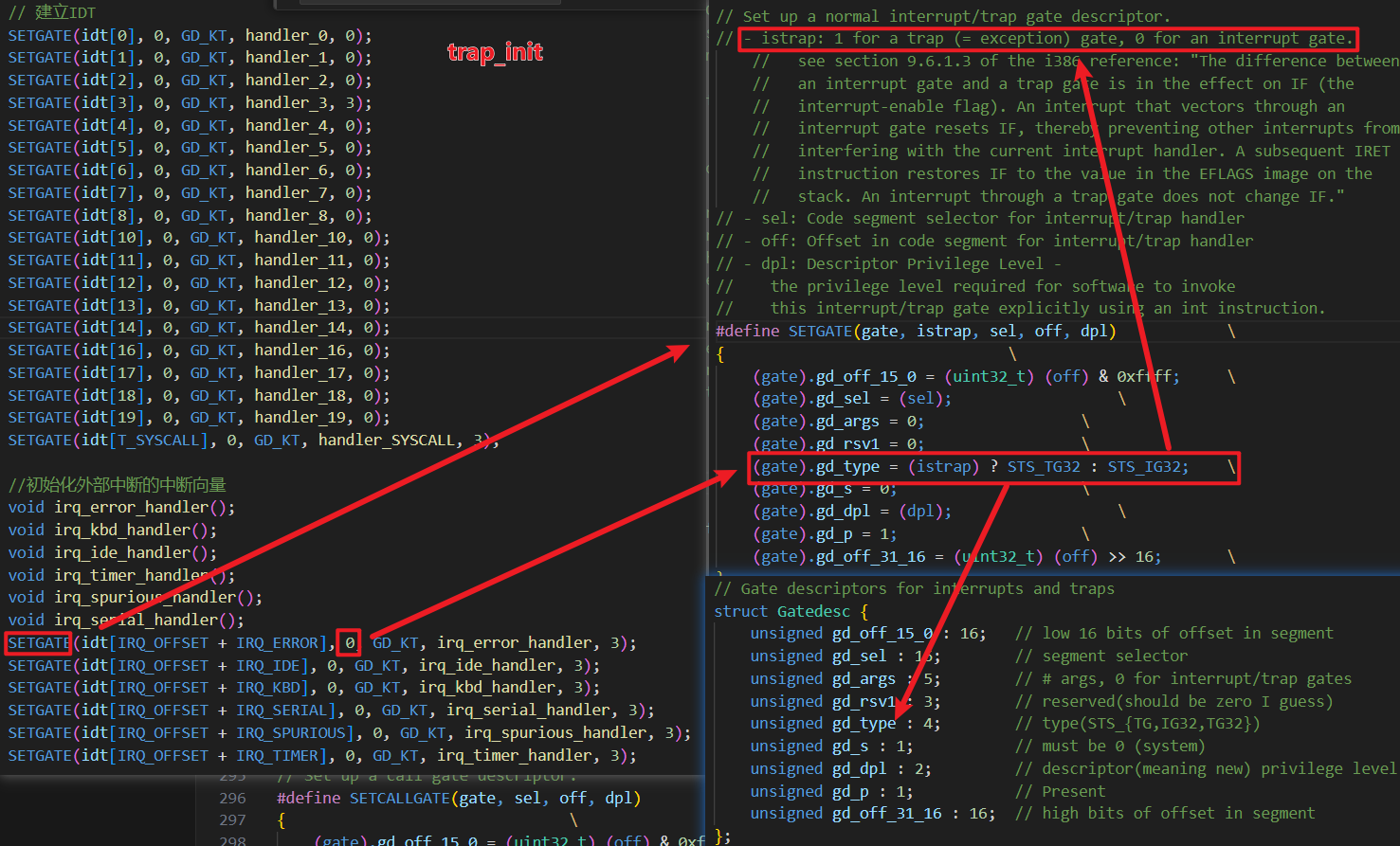Click the 'Set up a normal interrupt/trap gate' comment
This screenshot has height=846, width=1400.
point(943,16)
